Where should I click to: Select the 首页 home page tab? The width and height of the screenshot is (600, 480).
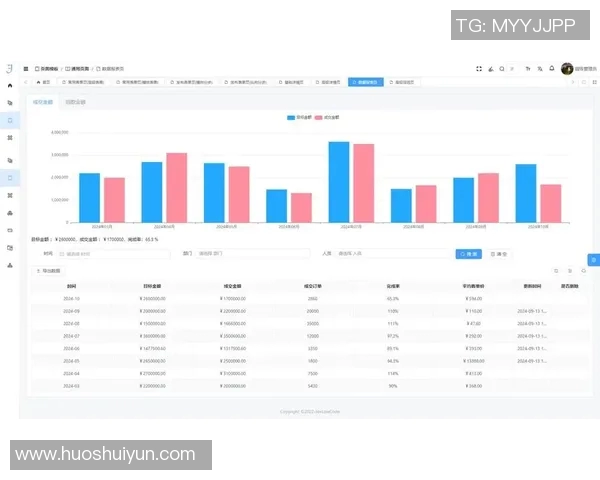[x=43, y=82]
